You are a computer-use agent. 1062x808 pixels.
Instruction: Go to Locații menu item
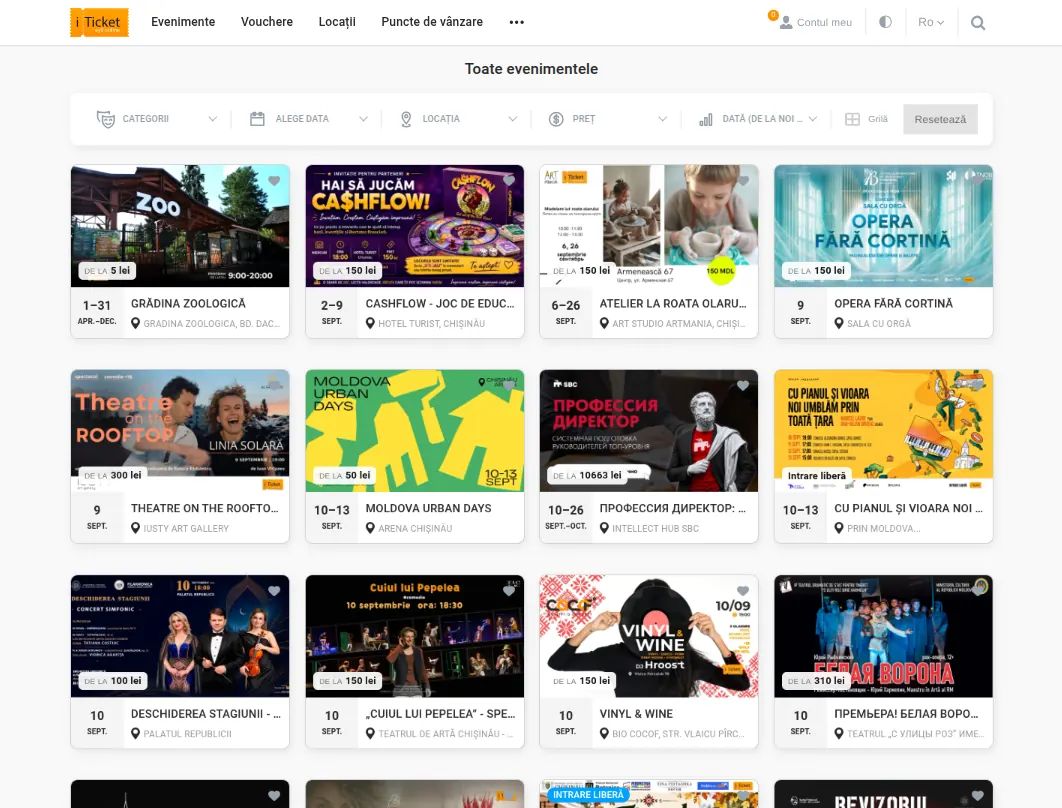[x=337, y=22]
